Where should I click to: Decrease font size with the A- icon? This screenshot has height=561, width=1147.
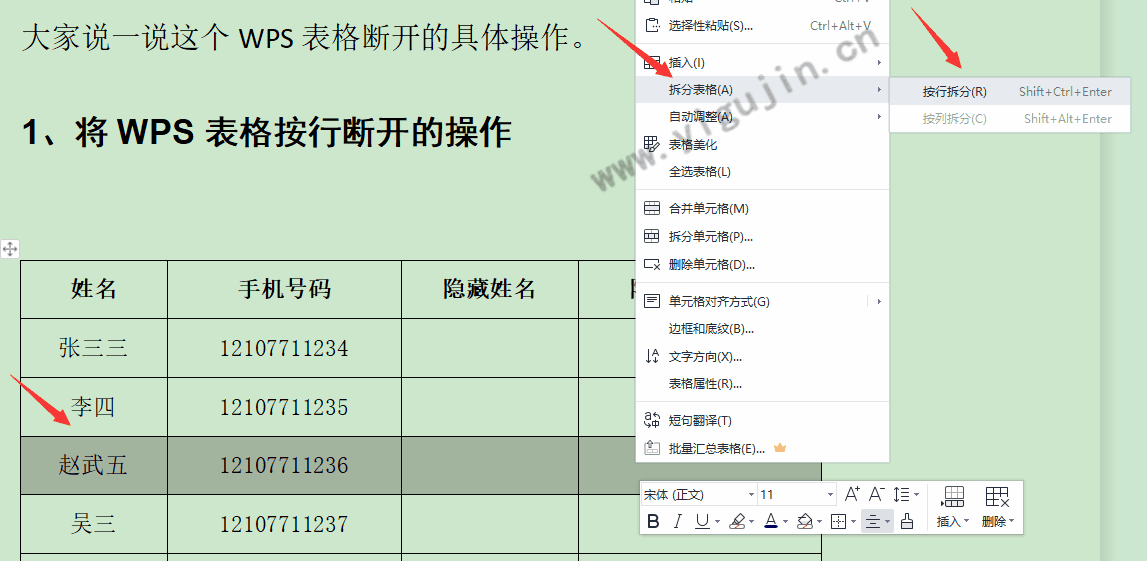coord(878,494)
